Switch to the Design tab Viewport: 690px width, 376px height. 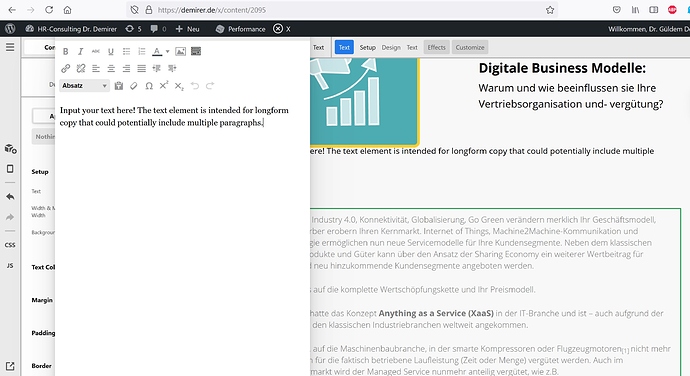click(x=391, y=47)
